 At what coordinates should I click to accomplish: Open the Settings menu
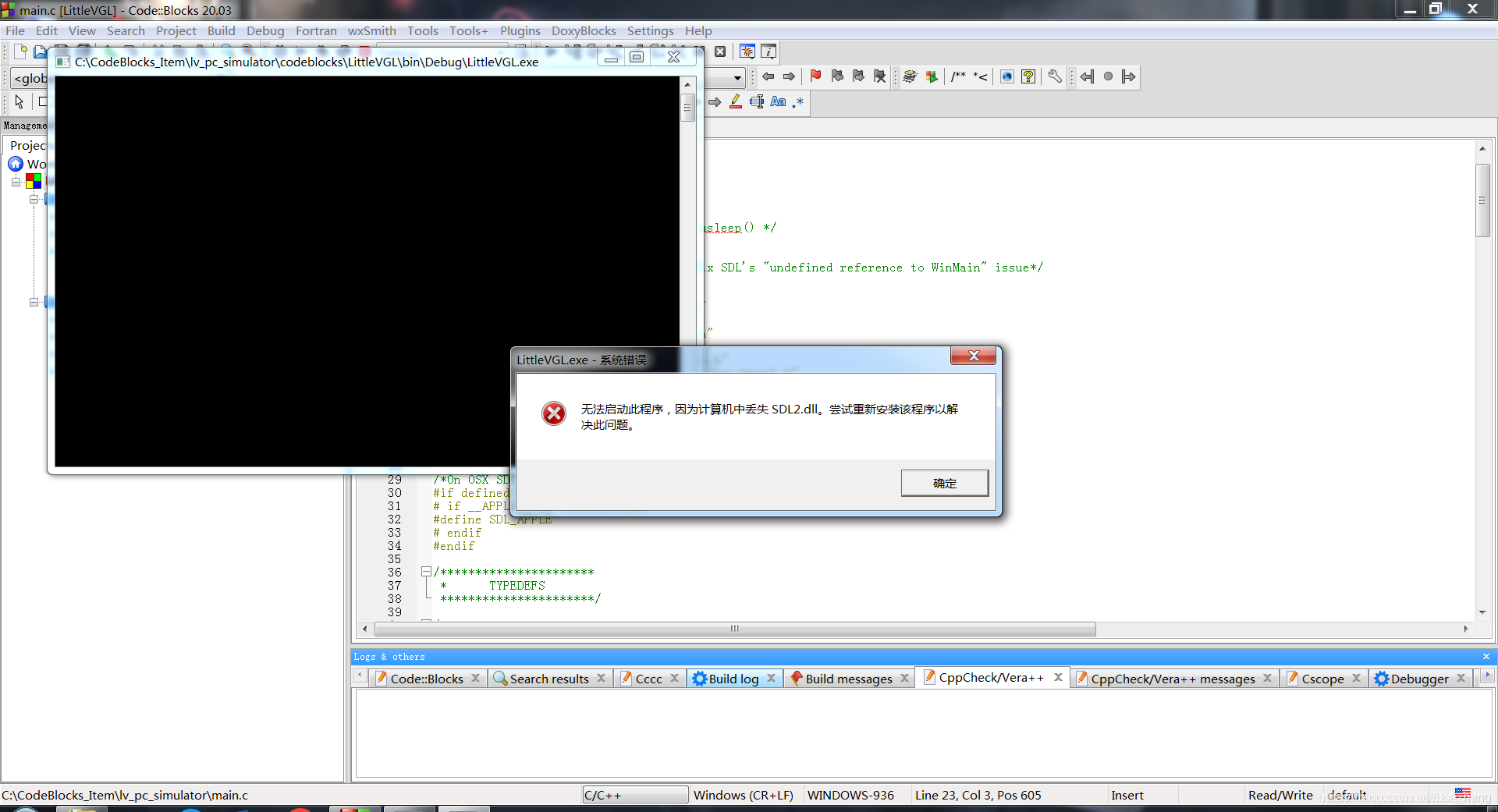click(650, 31)
